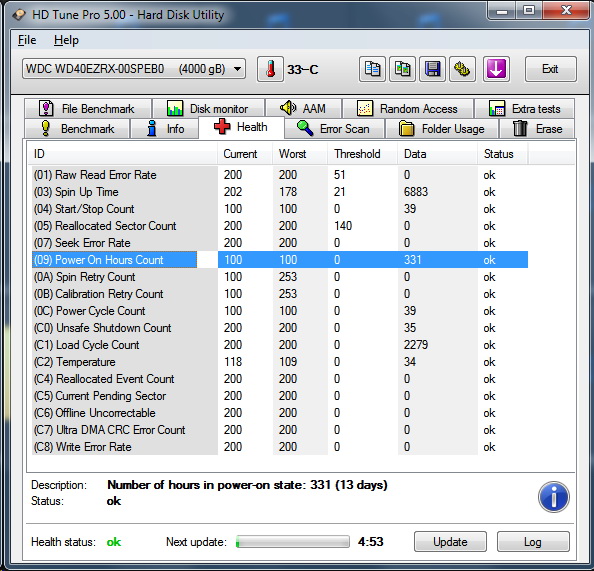This screenshot has height=571, width=594.
Task: Select the Spin Retry Count row
Action: coord(280,277)
